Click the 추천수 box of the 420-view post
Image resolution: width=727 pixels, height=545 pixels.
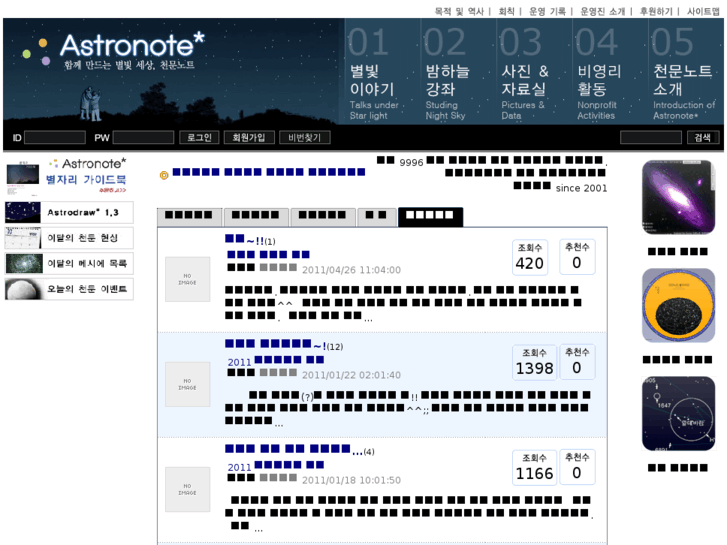click(577, 256)
